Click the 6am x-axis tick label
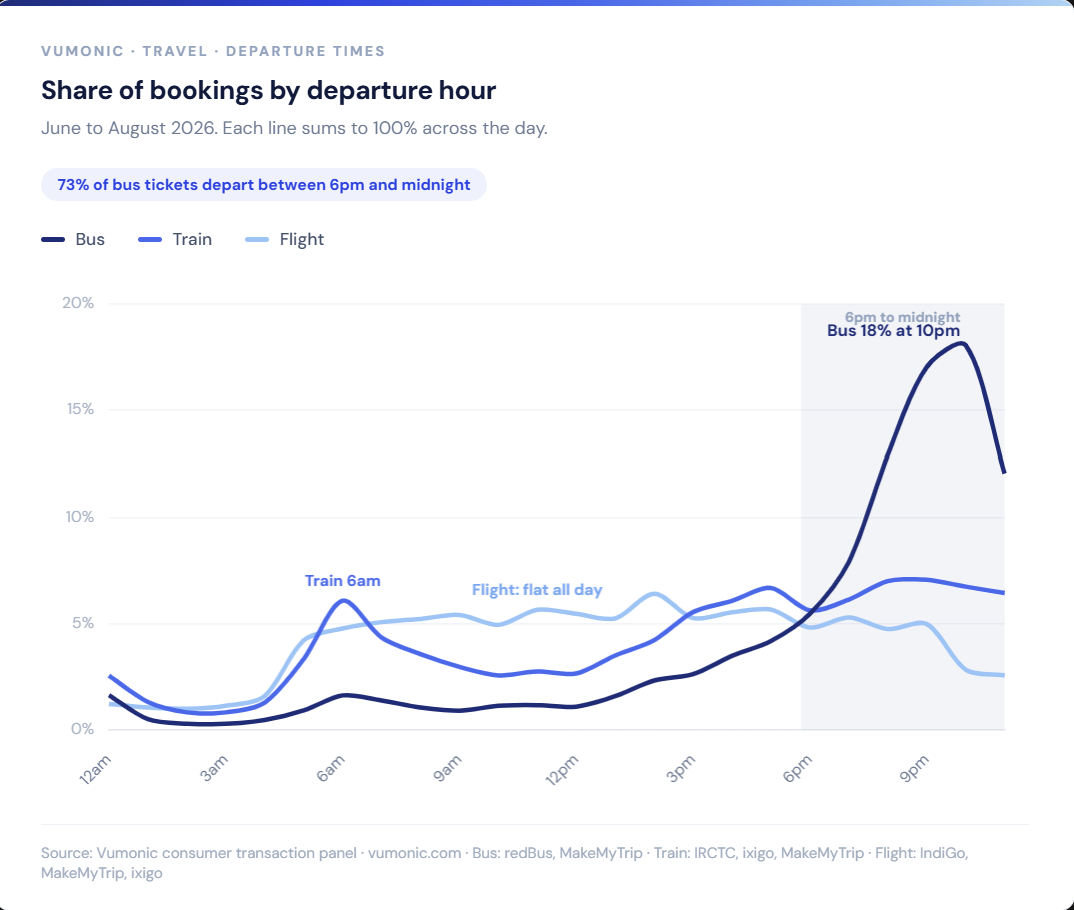Screen dimensions: 1074x910 (x=330, y=769)
